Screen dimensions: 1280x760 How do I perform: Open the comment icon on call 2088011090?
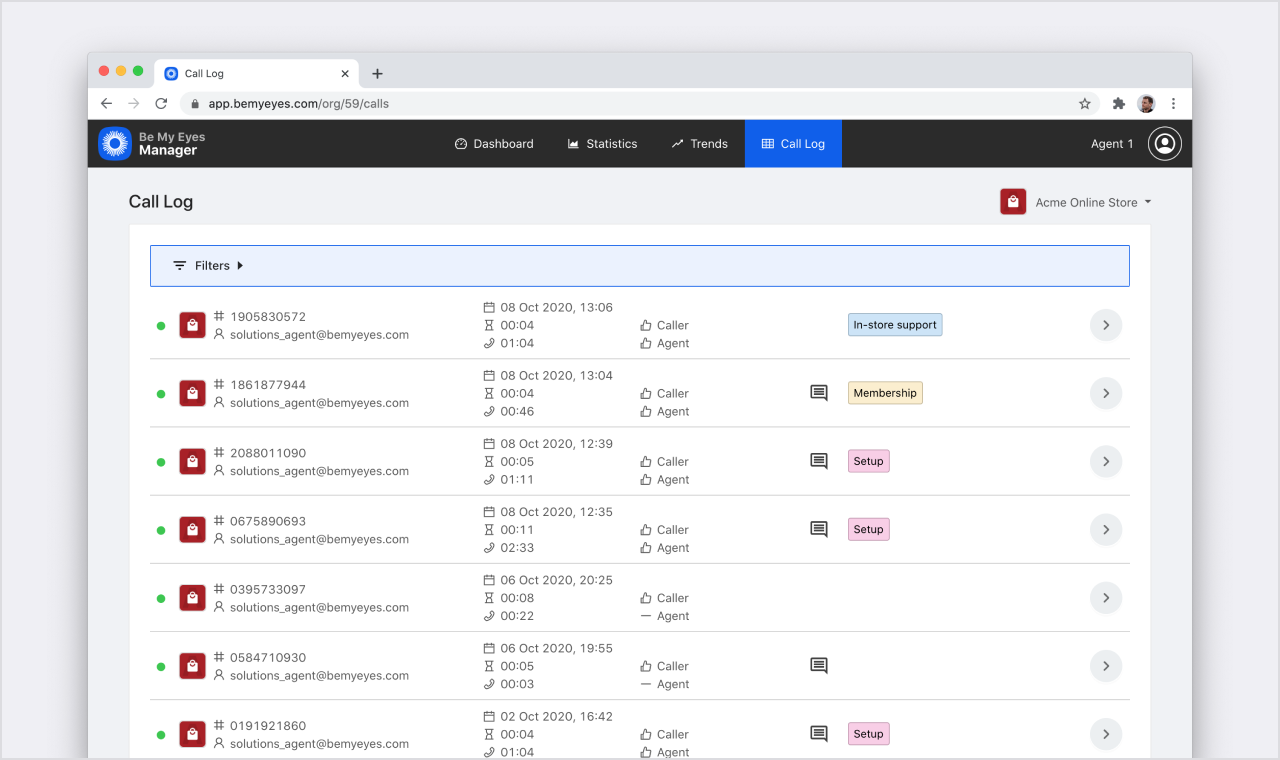(x=819, y=461)
